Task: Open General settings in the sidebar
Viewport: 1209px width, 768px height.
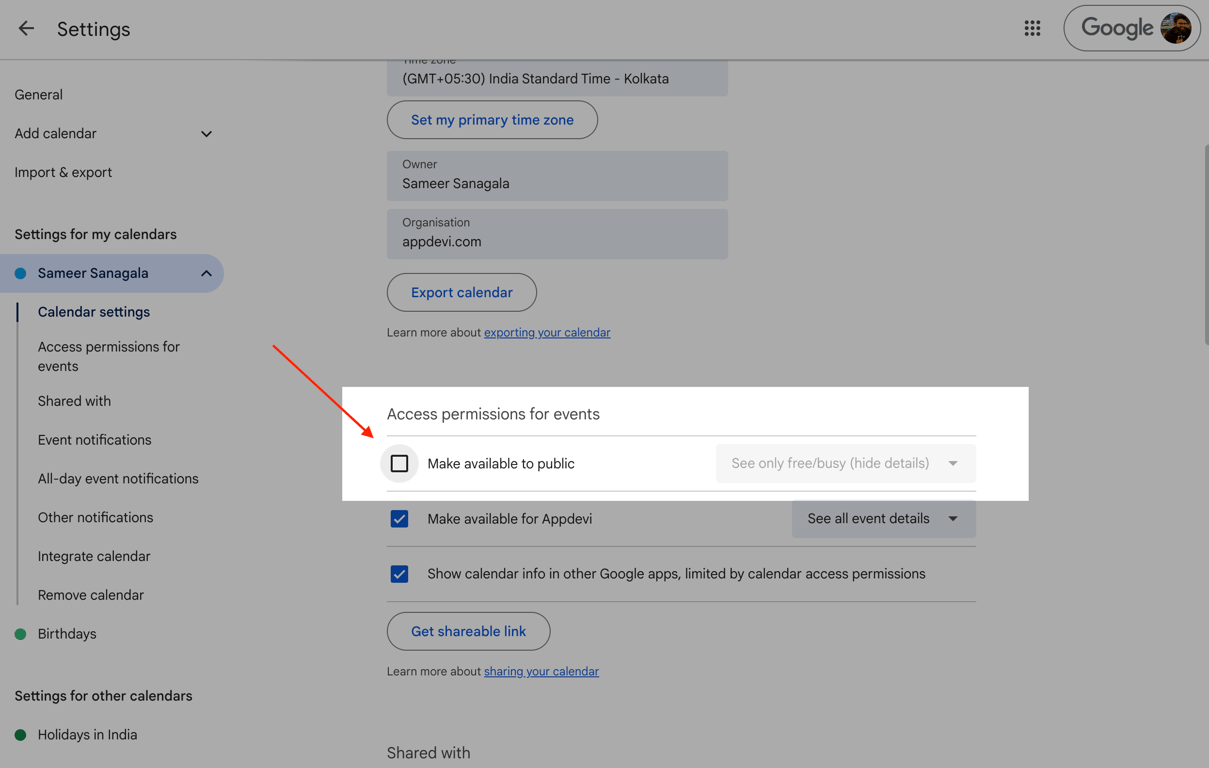Action: click(38, 95)
